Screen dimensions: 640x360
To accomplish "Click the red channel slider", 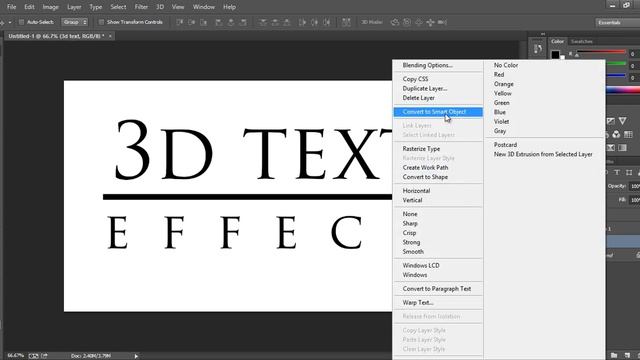I will point(601,52).
